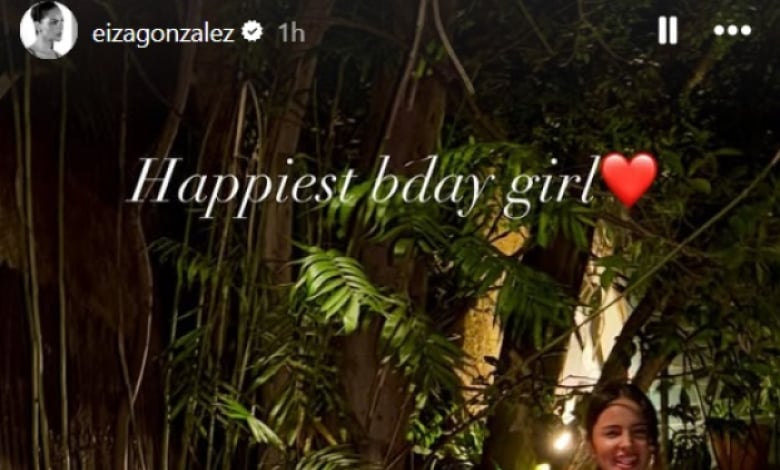
Task: Tap the word girl in the caption
Action: 549,187
